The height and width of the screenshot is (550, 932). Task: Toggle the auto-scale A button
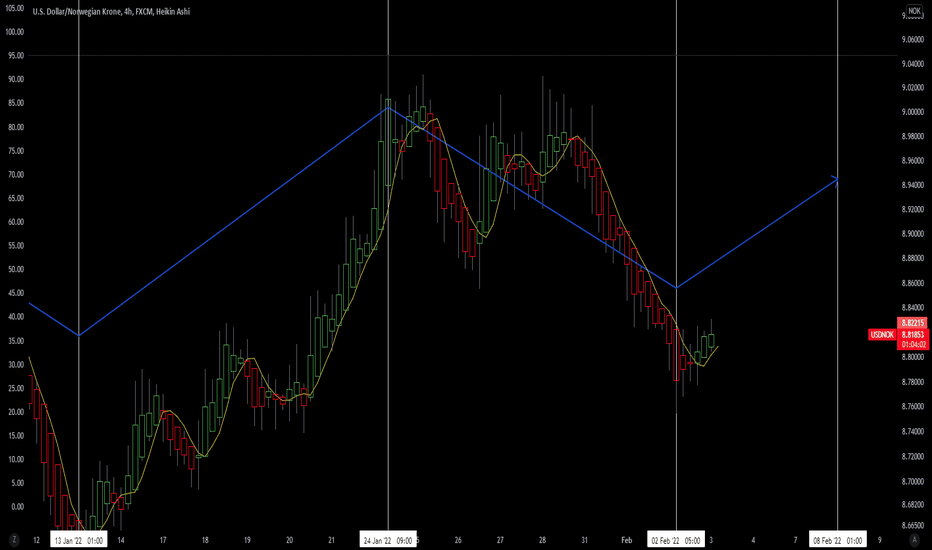pyautogui.click(x=914, y=540)
